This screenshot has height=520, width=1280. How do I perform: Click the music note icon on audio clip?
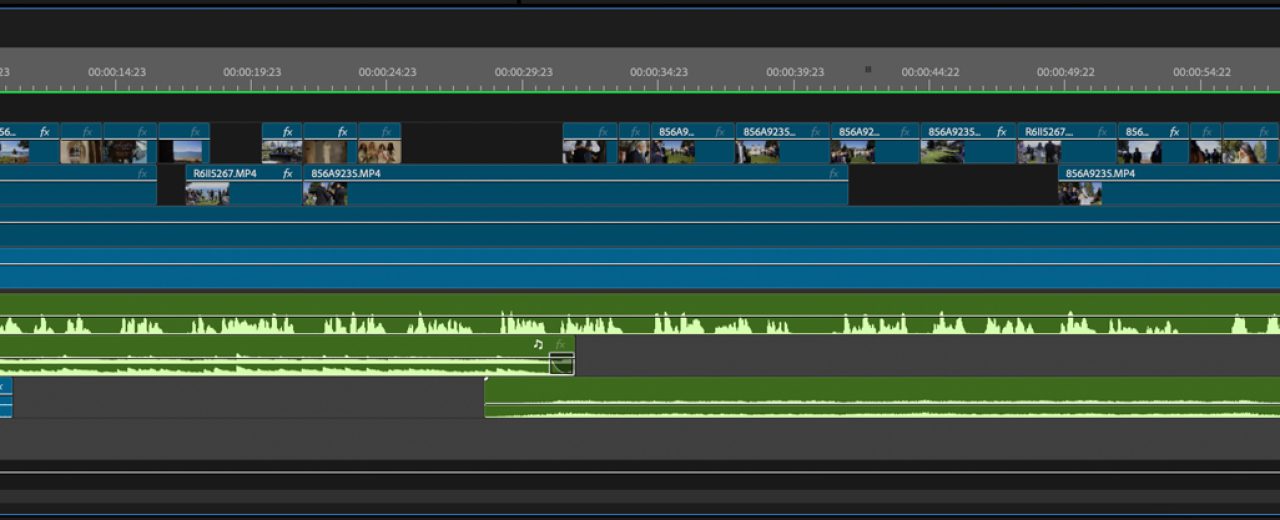point(538,344)
